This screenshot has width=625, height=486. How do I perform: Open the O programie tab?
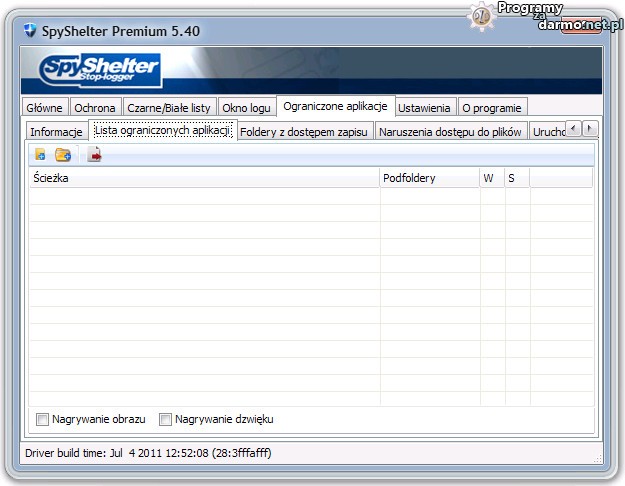pos(491,108)
